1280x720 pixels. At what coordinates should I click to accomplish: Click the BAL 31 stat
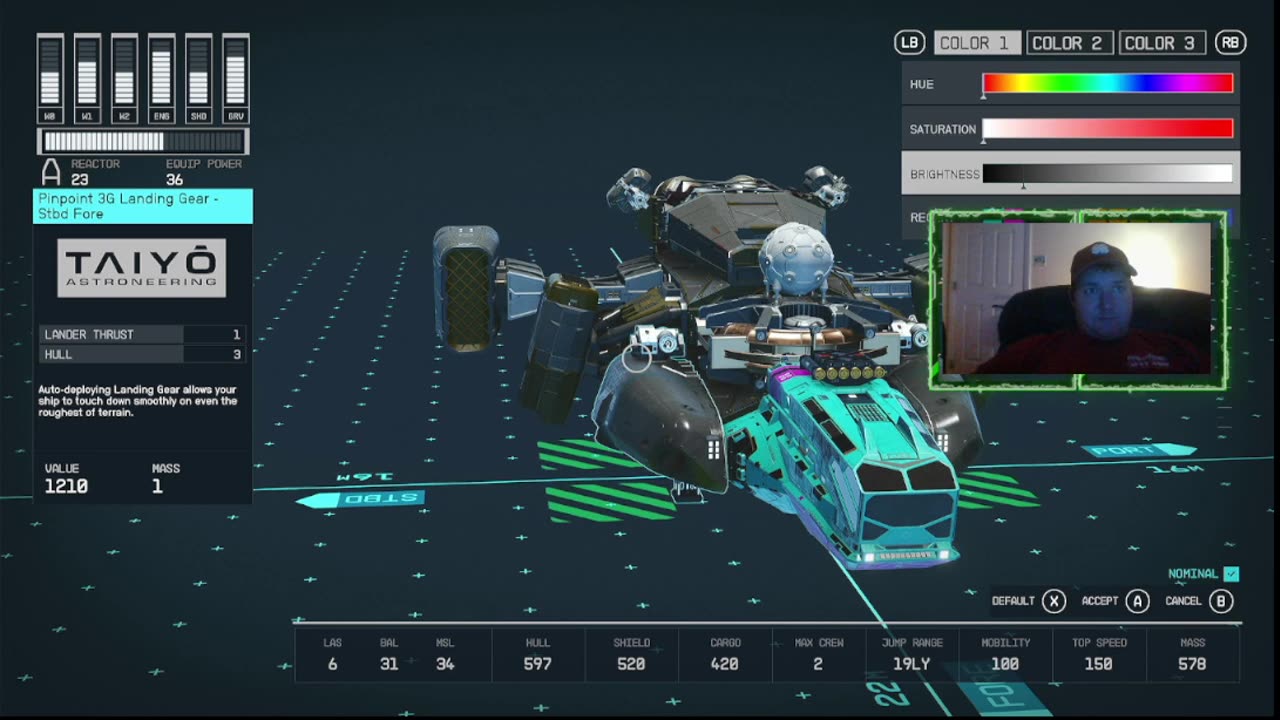(x=389, y=654)
